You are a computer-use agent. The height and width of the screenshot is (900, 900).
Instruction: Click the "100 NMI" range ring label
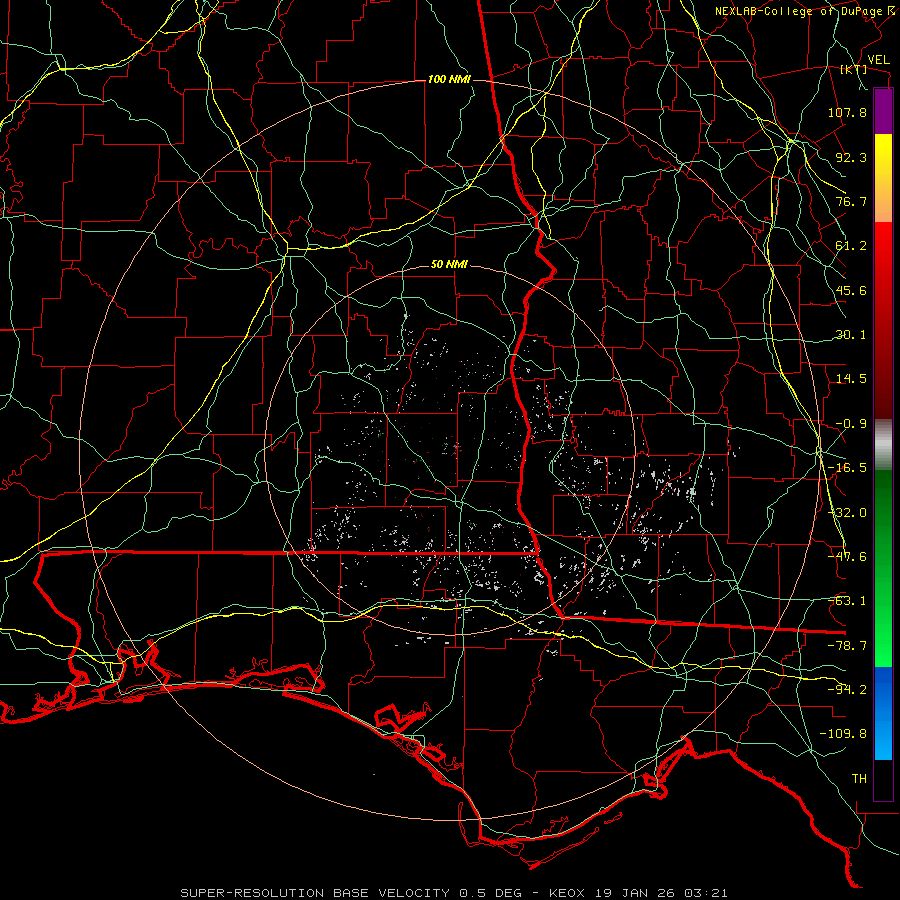pyautogui.click(x=449, y=79)
